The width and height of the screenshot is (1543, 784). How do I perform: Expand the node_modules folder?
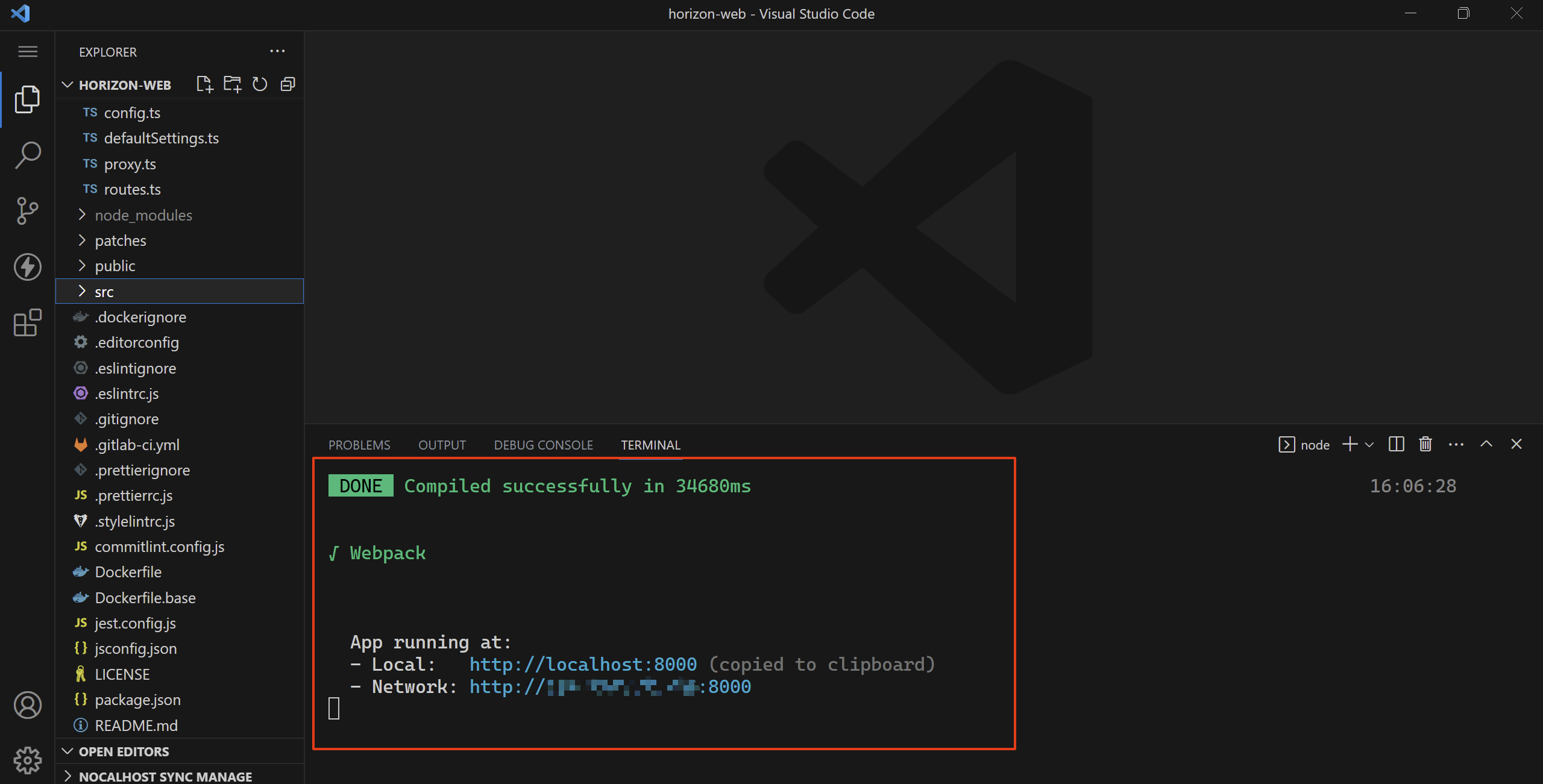(180, 215)
